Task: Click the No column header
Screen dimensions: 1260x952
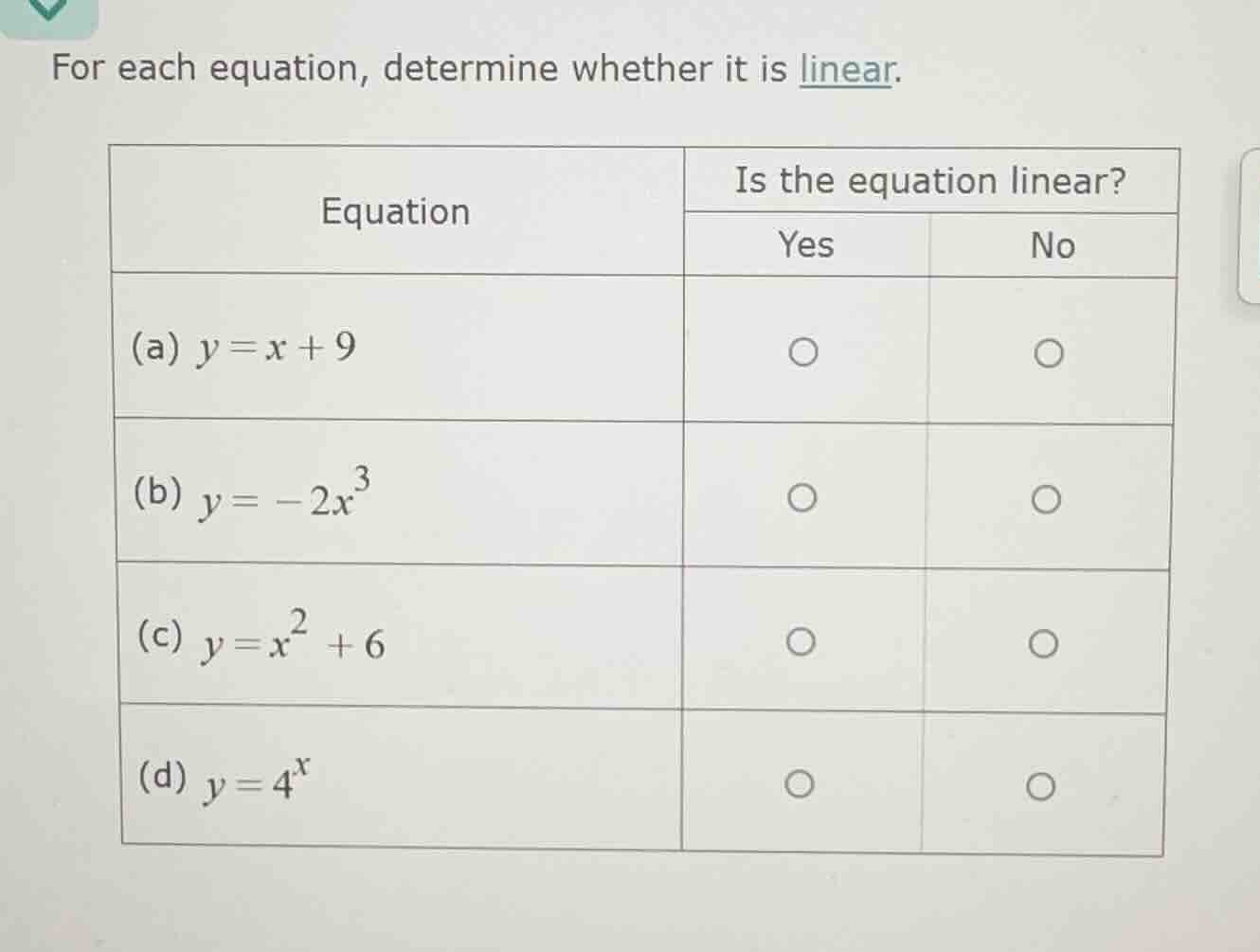Action: coord(1053,245)
